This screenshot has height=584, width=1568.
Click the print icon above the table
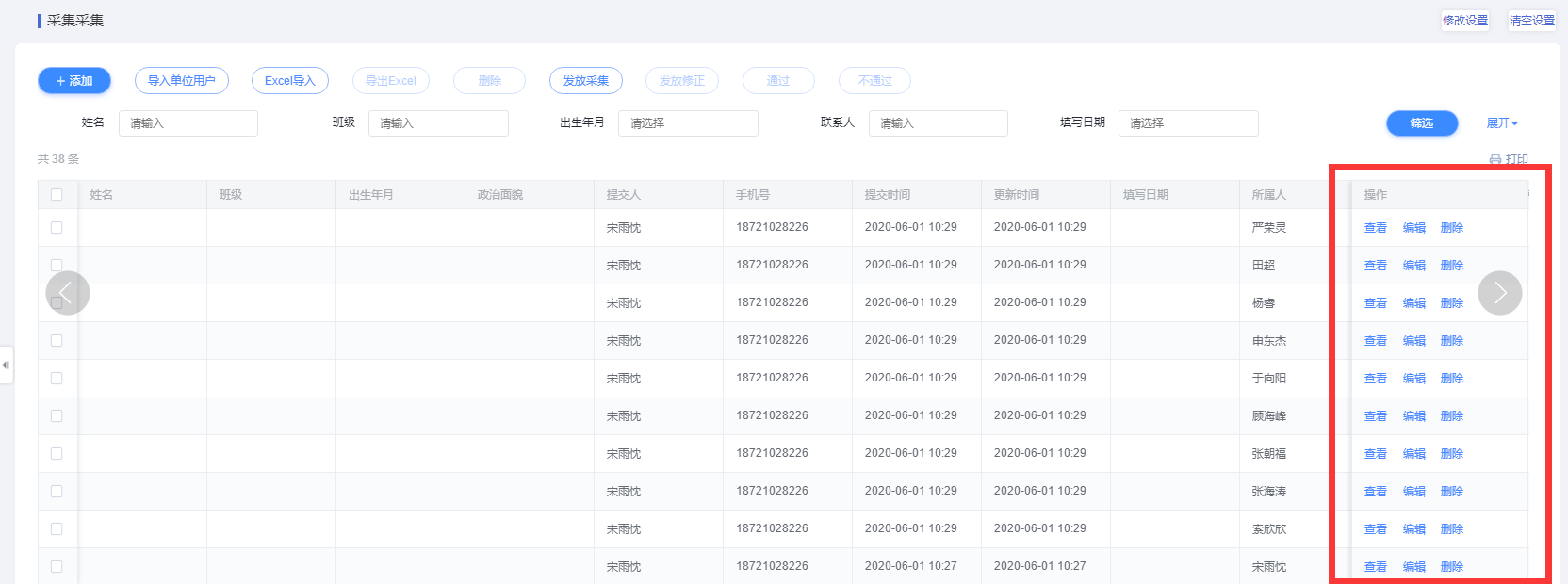pyautogui.click(x=1495, y=159)
